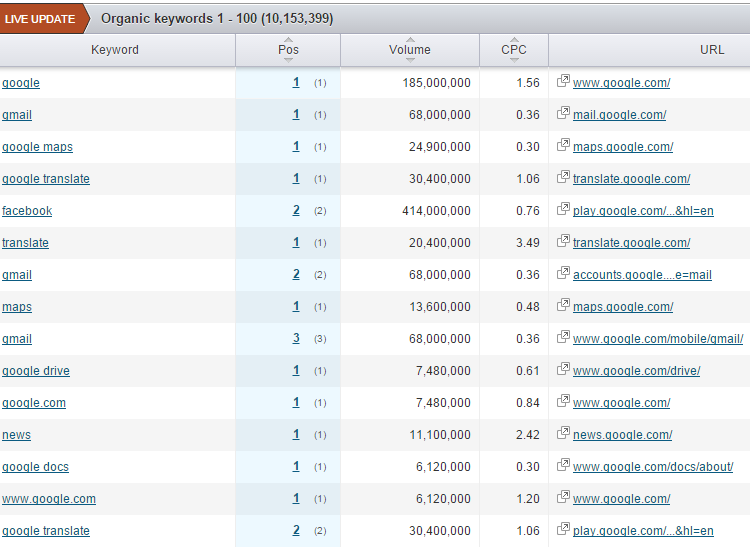Screen dimensions: 750x547
Task: Select CPC value 1.56
Action: [528, 83]
